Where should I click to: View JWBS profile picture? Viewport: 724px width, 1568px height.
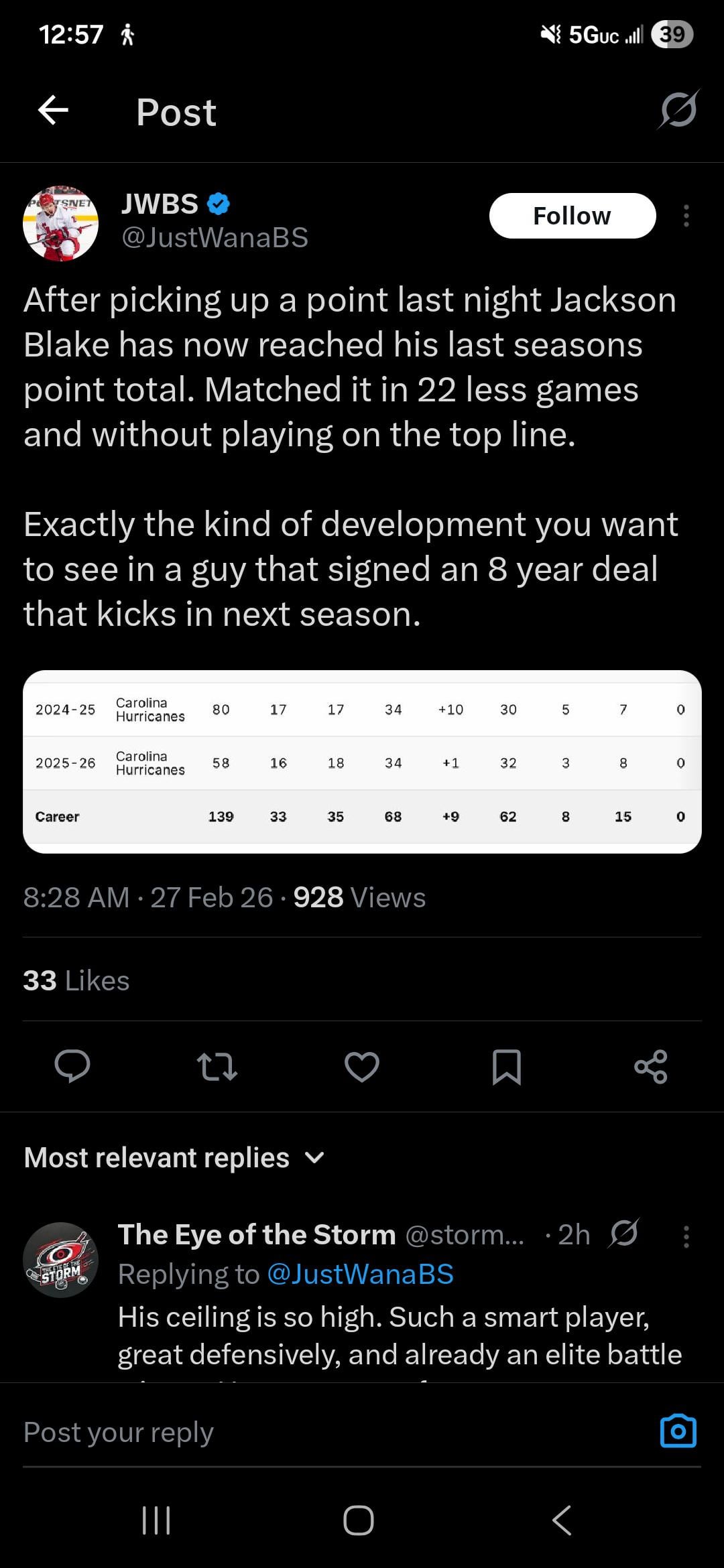point(61,223)
